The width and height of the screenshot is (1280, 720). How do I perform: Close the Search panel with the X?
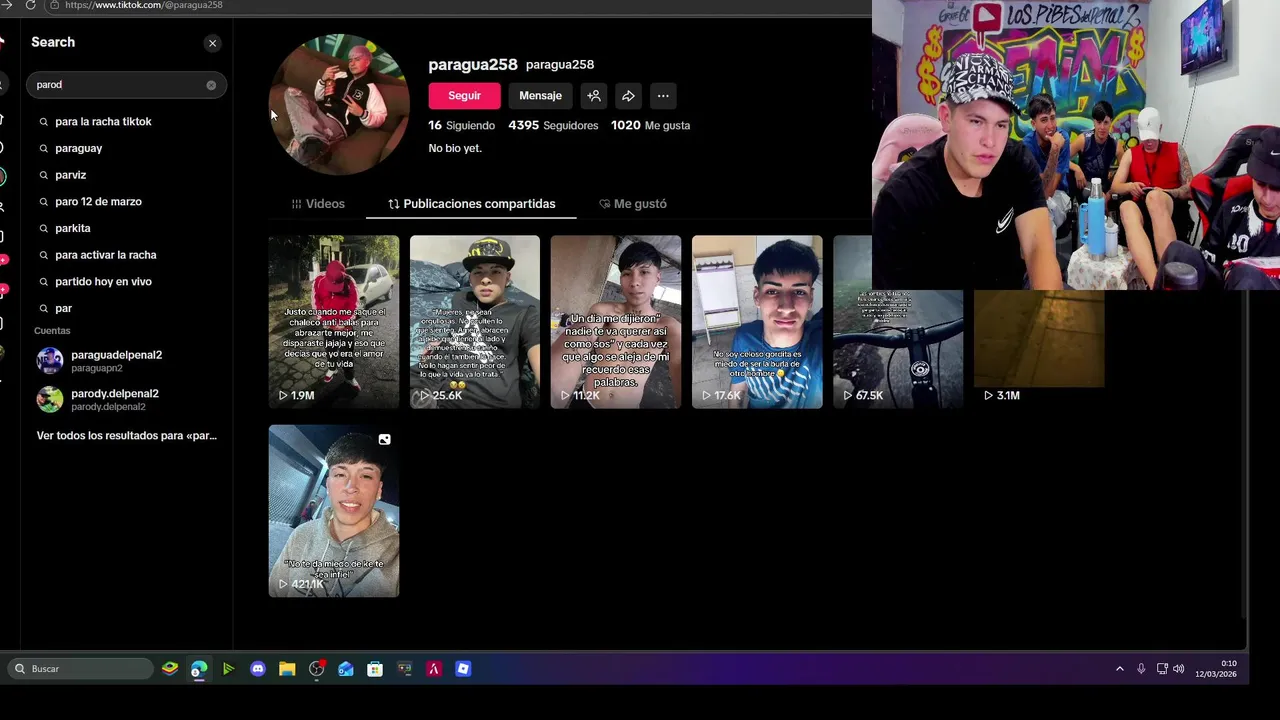pyautogui.click(x=212, y=43)
